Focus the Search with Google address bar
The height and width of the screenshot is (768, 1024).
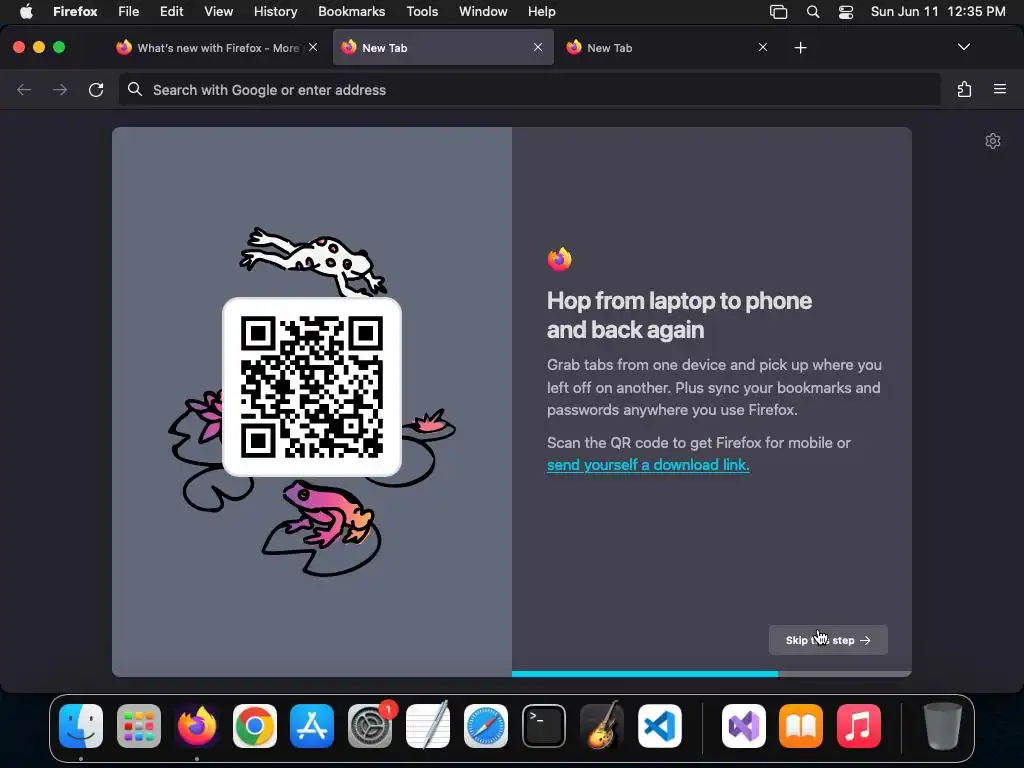tap(529, 89)
